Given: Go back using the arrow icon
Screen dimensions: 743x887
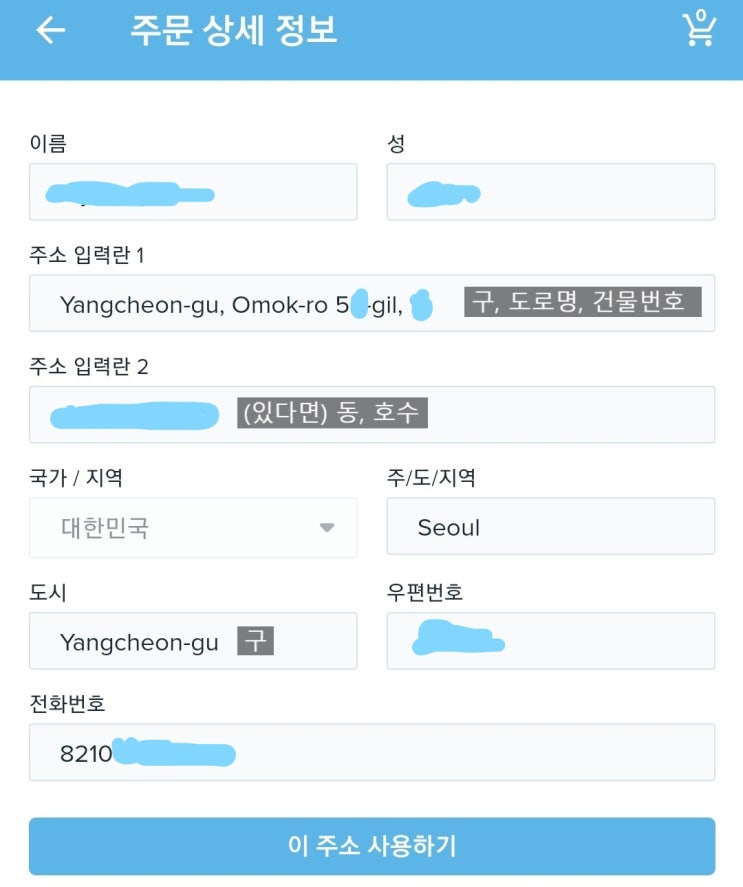Looking at the screenshot, I should [50, 31].
